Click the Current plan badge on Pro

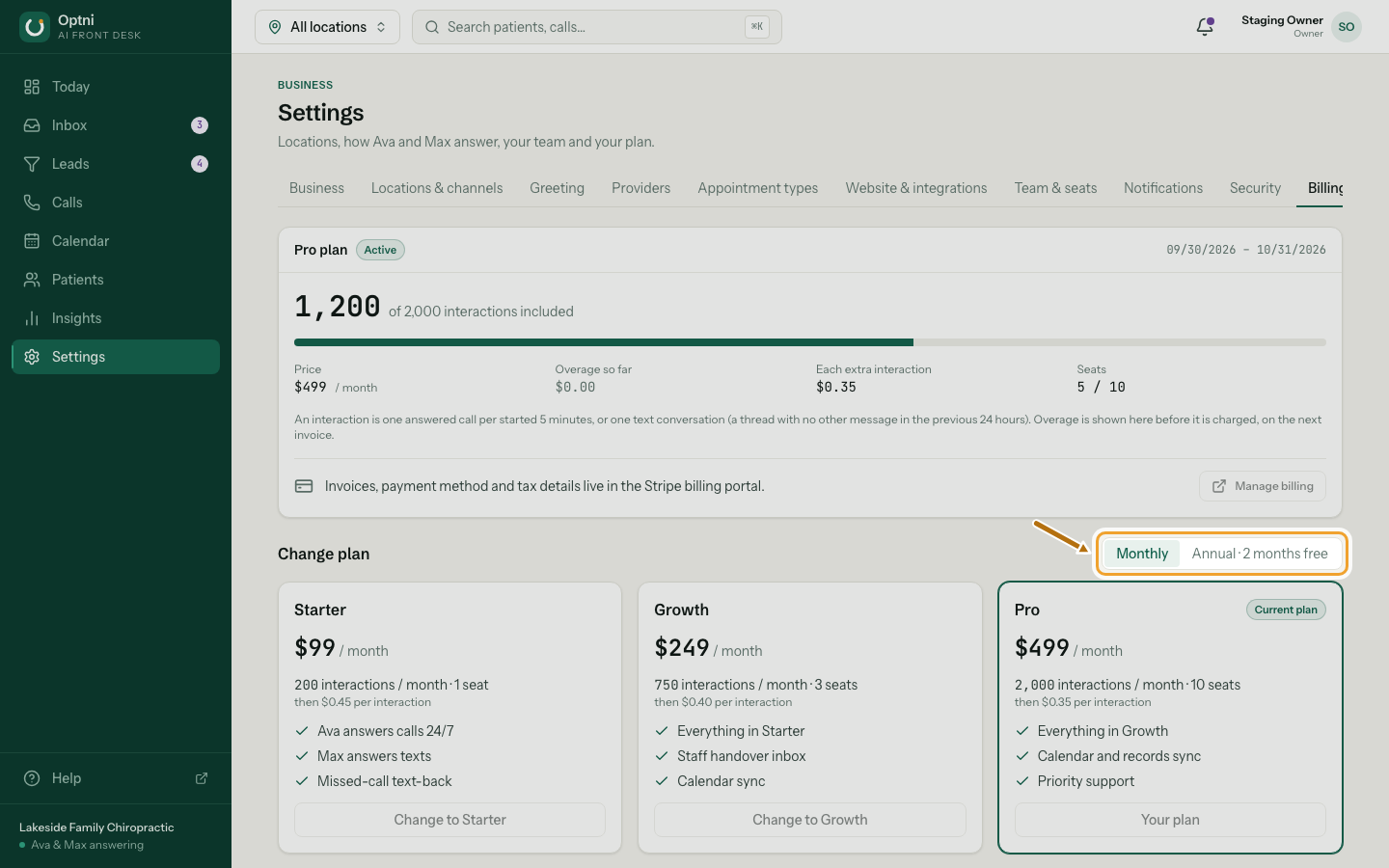1286,610
